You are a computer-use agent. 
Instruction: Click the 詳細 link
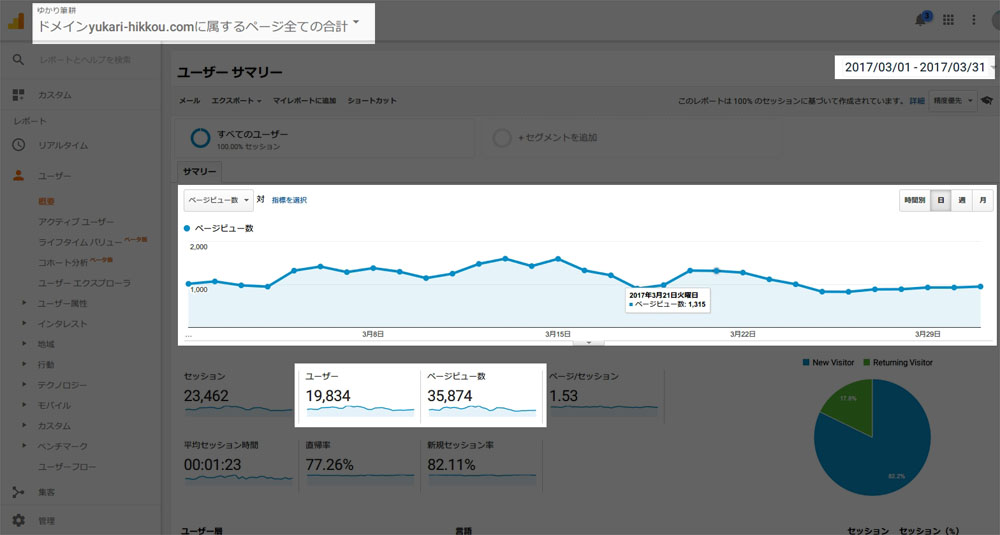click(916, 101)
